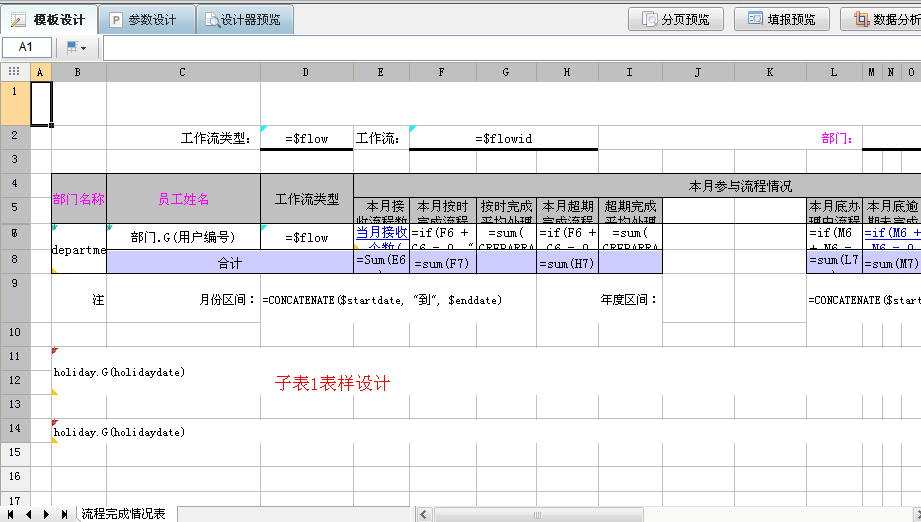Go to previous sheet arrow
921x522 pixels.
click(x=28, y=514)
